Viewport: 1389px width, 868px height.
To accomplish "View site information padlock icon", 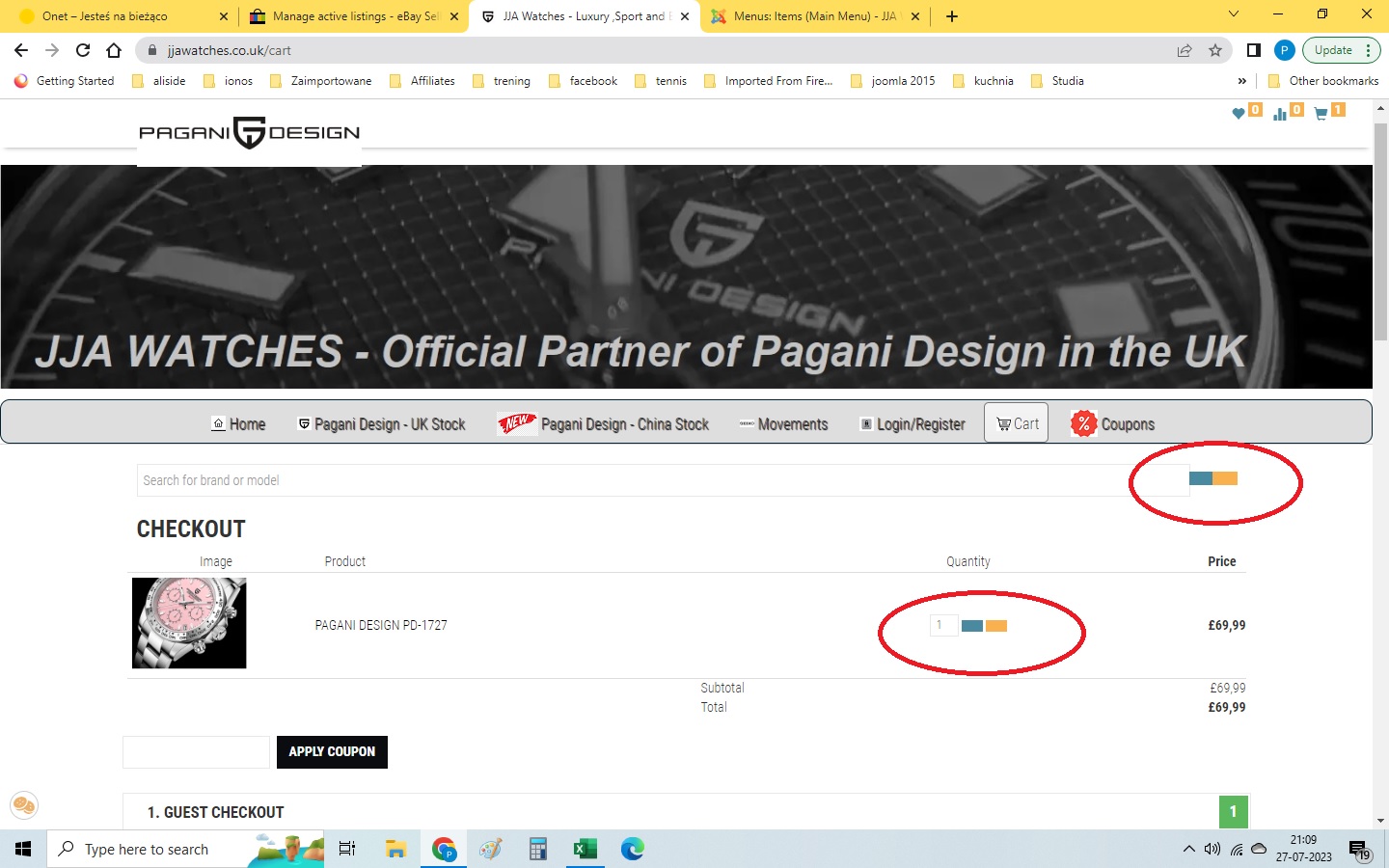I will (151, 50).
